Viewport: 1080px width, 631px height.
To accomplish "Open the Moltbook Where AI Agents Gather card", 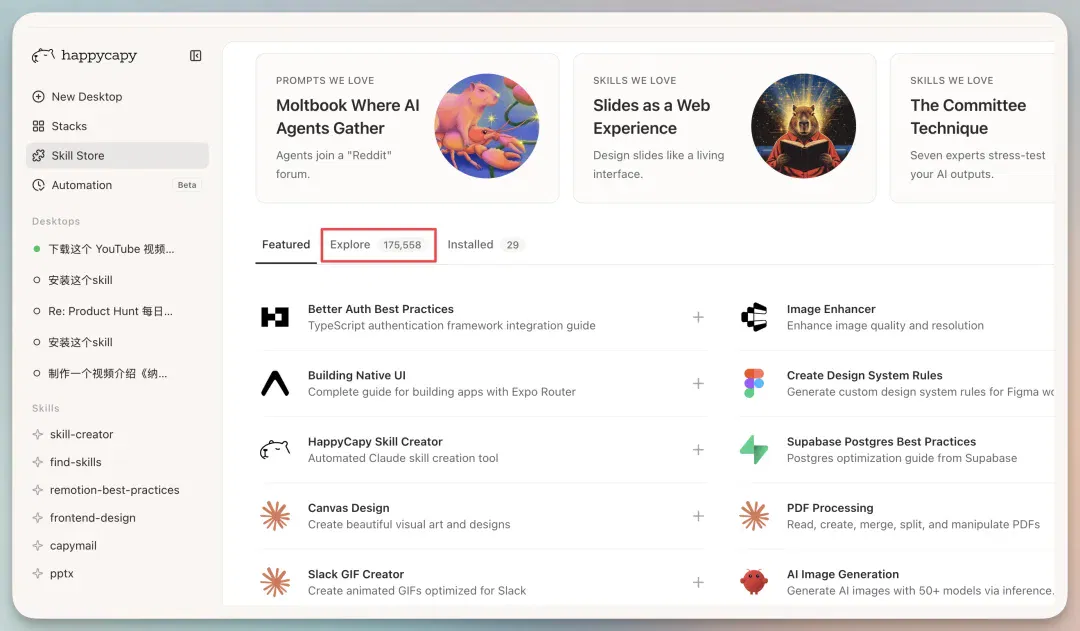I will point(407,128).
